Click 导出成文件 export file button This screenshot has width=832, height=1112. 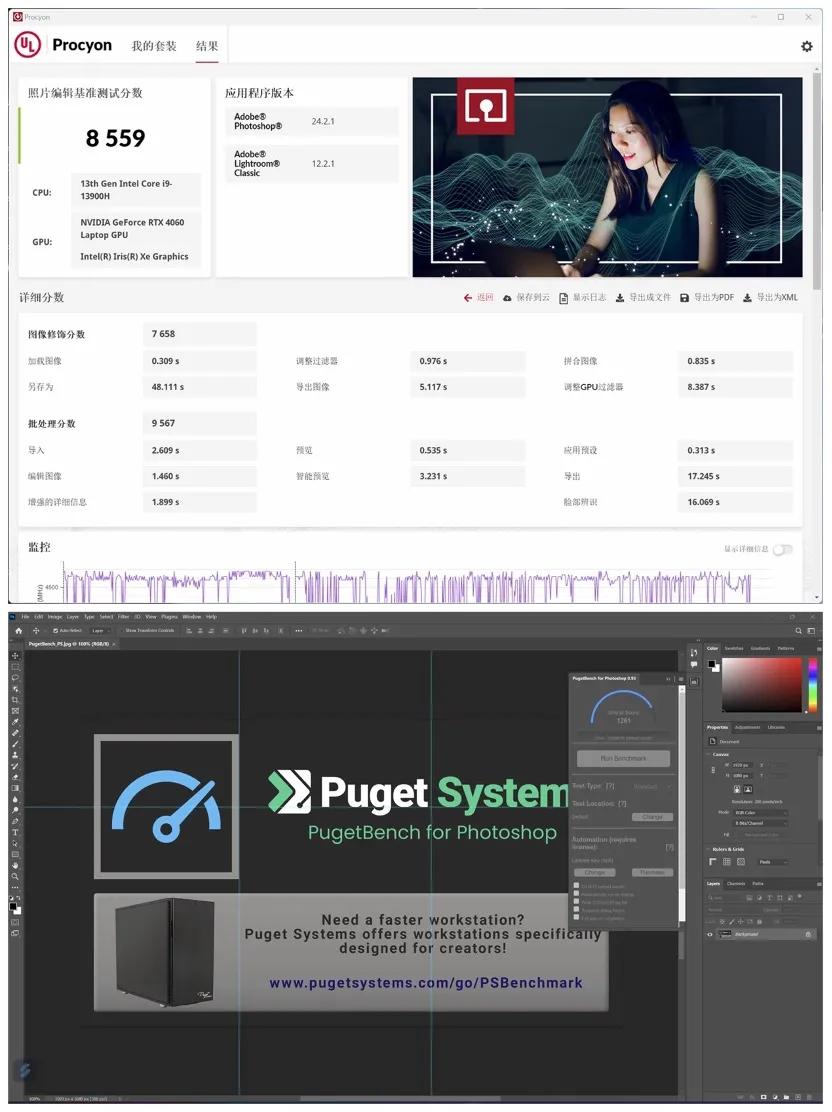[x=643, y=298]
